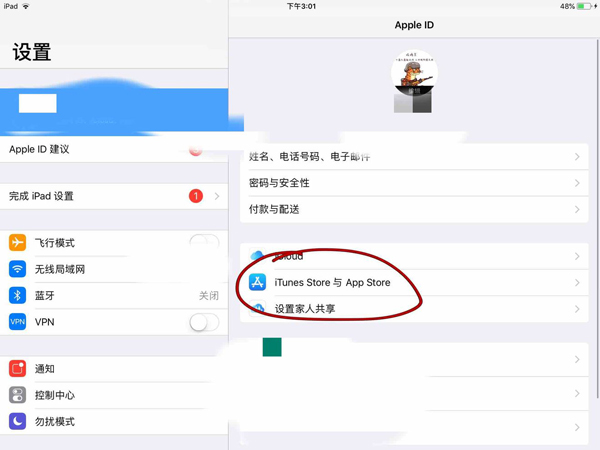Open 无线局域网 settings
Screen dimensions: 600x450
click(x=114, y=269)
